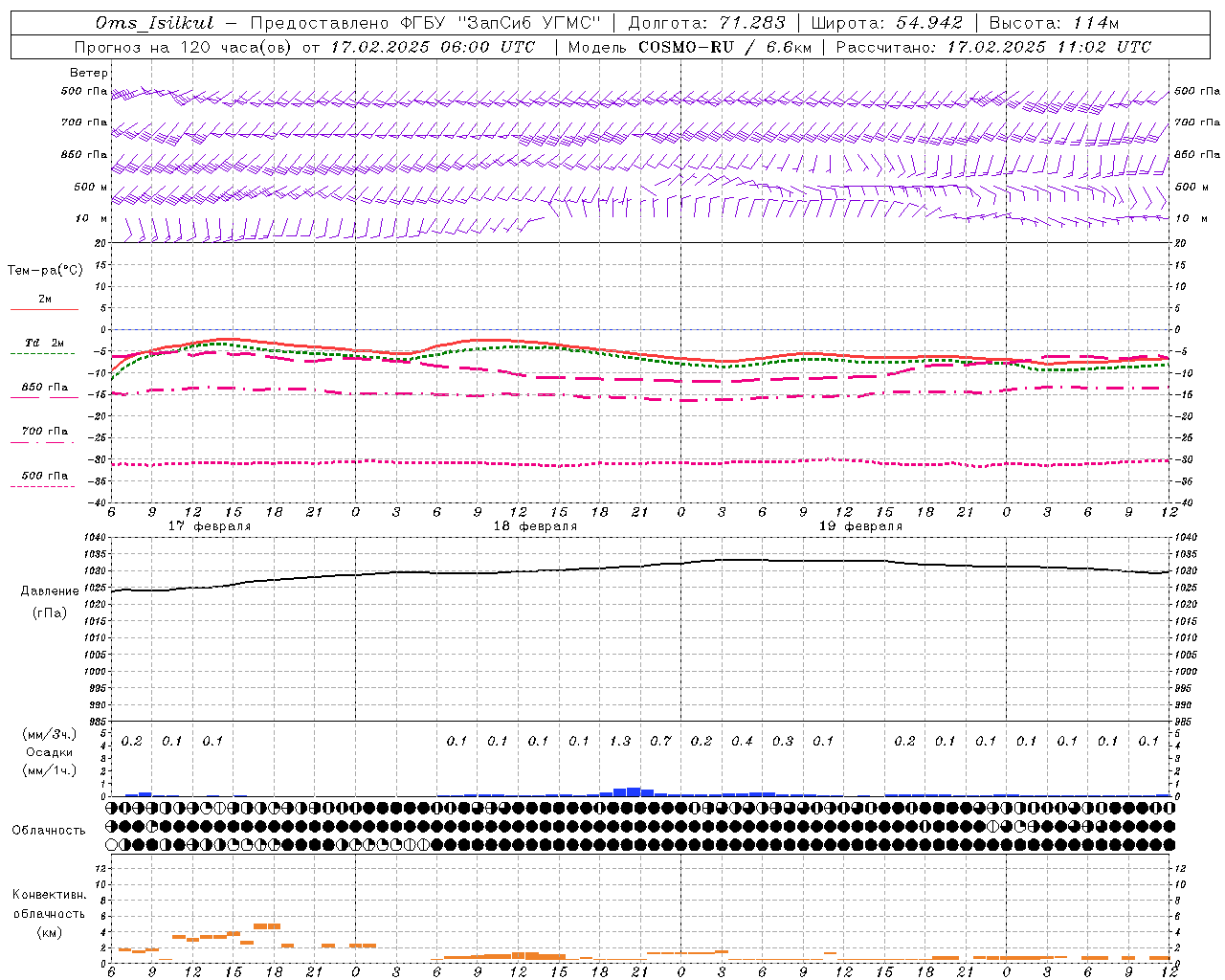The image size is (1225, 980).
Task: Click the 'Конвективн.' convective cloud label
Action: [x=49, y=895]
